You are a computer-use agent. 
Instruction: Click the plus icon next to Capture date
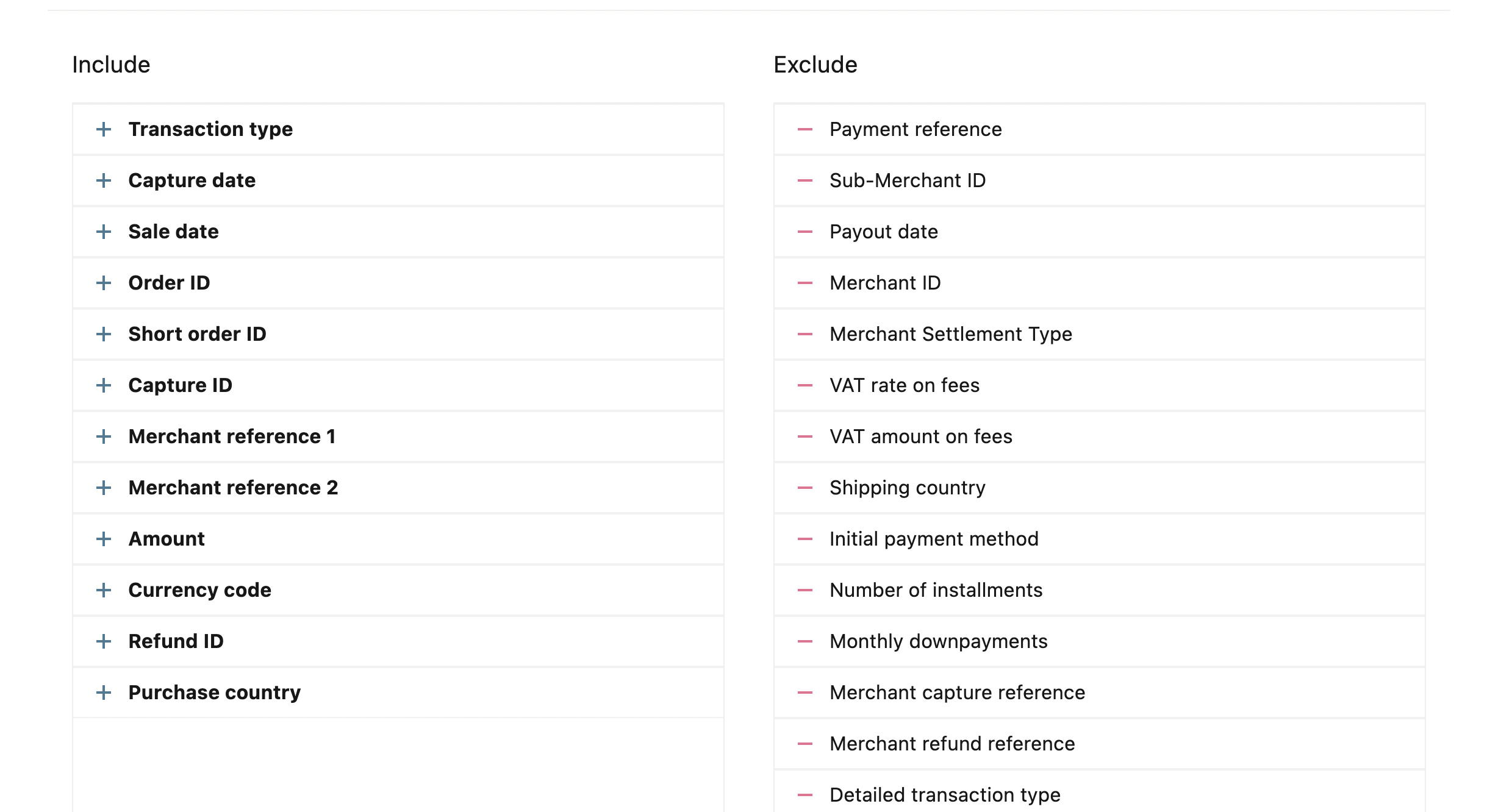104,180
